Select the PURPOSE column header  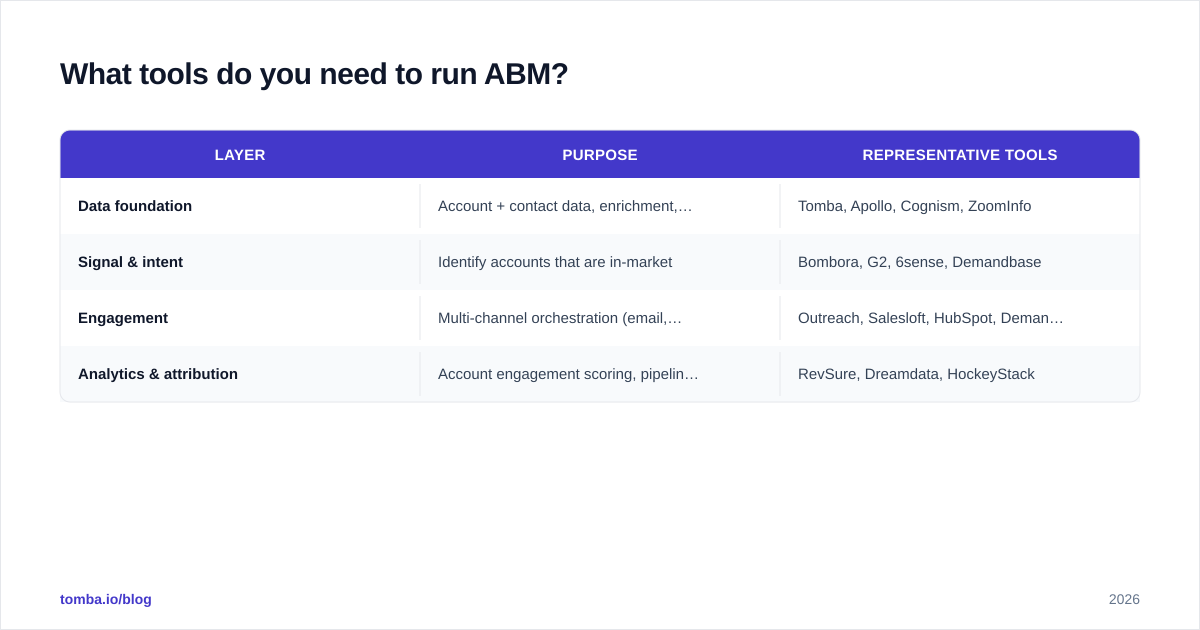[x=600, y=155]
